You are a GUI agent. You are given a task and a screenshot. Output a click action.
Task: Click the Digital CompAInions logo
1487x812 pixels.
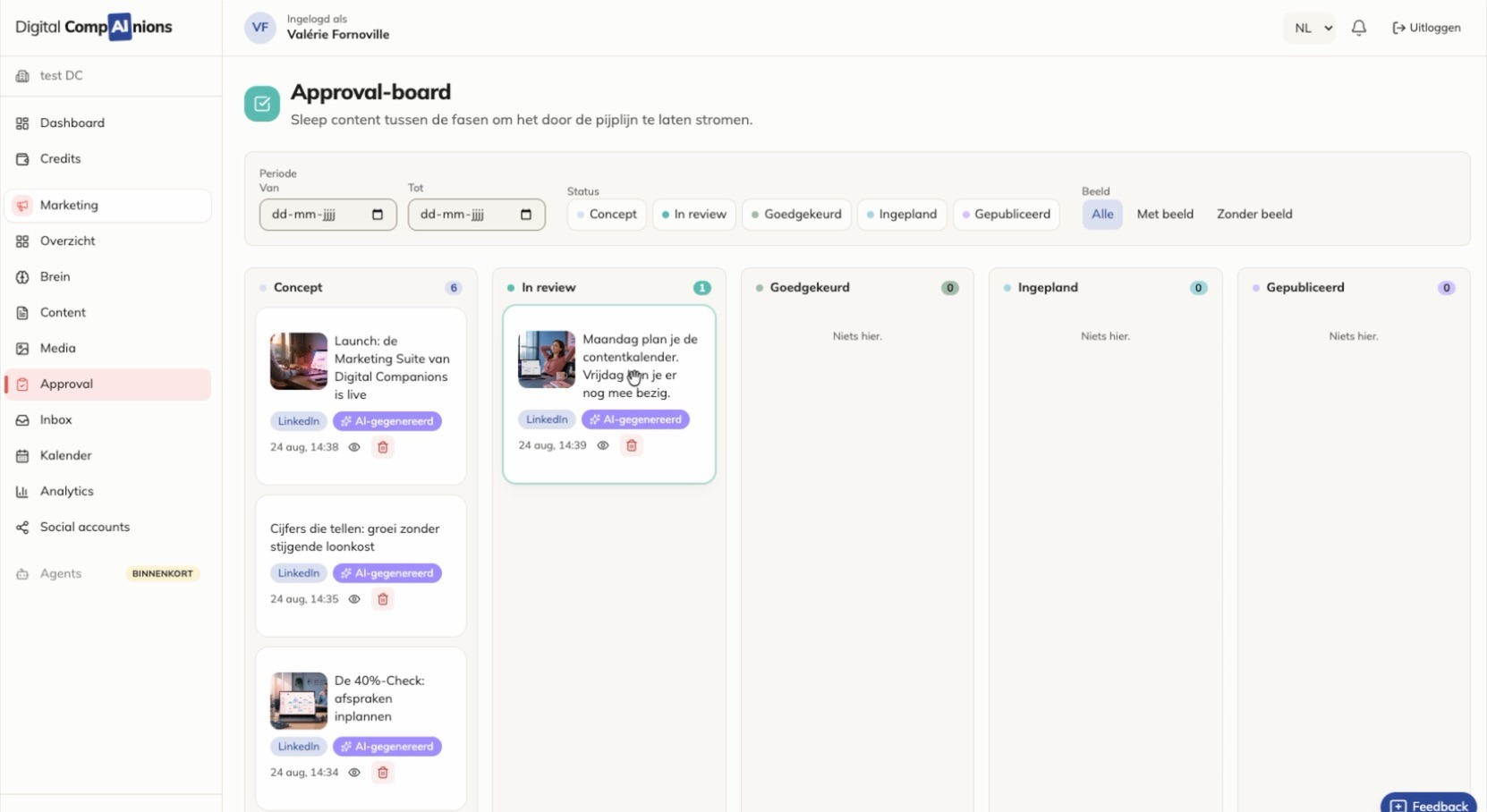pos(94,27)
